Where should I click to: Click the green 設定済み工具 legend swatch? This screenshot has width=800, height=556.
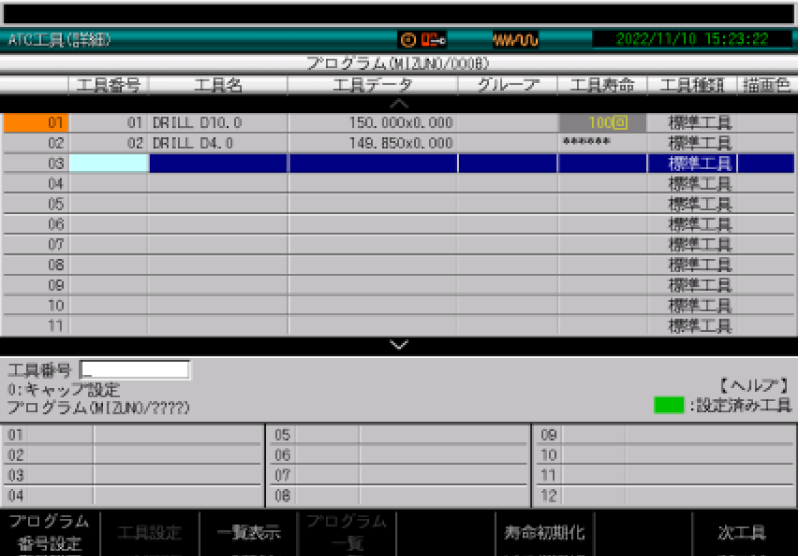coord(669,405)
